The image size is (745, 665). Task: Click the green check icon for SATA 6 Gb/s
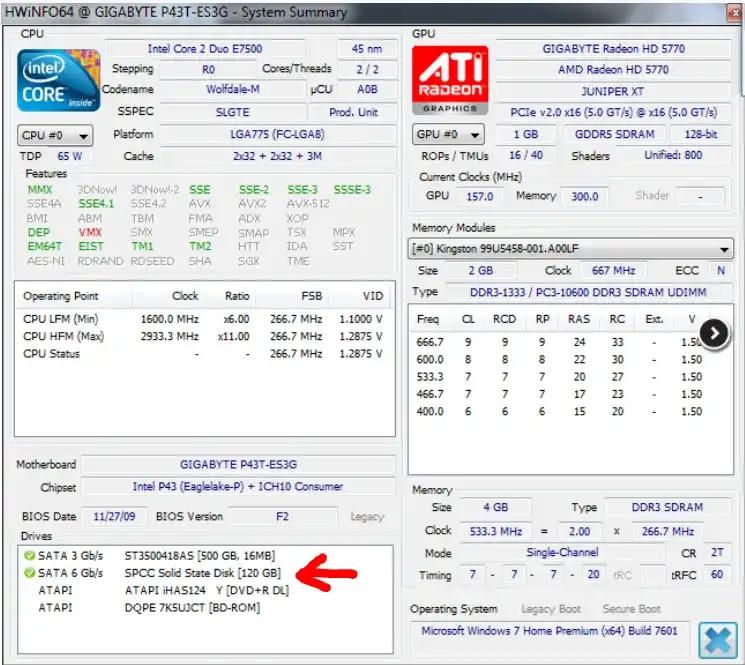(x=29, y=573)
